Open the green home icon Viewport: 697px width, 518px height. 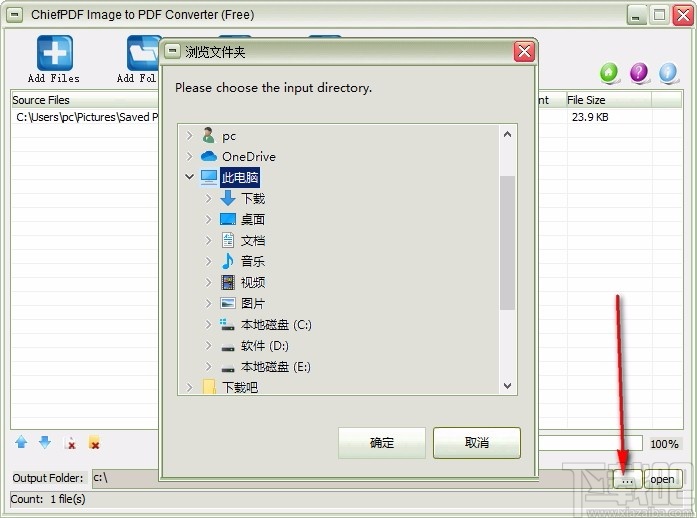609,72
